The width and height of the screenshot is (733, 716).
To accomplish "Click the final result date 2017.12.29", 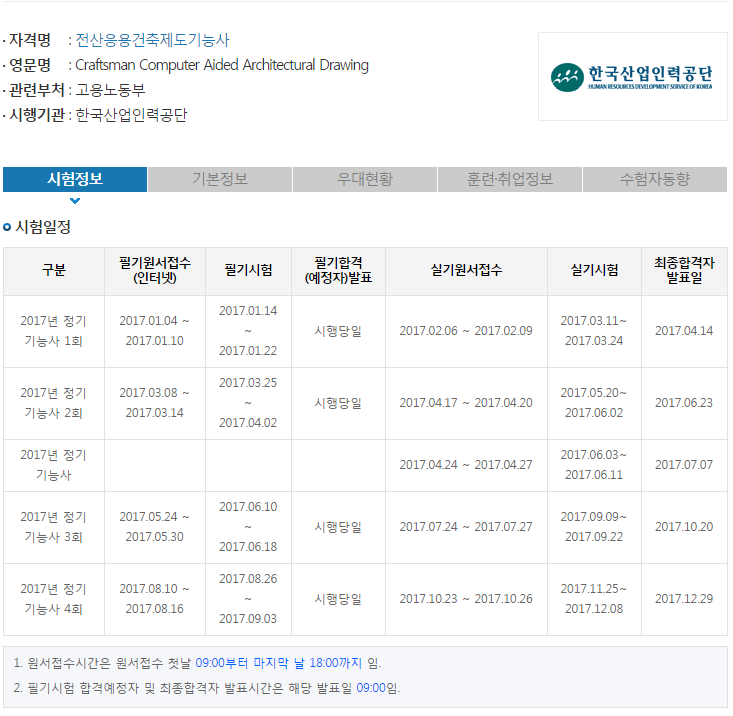I will click(x=684, y=599).
